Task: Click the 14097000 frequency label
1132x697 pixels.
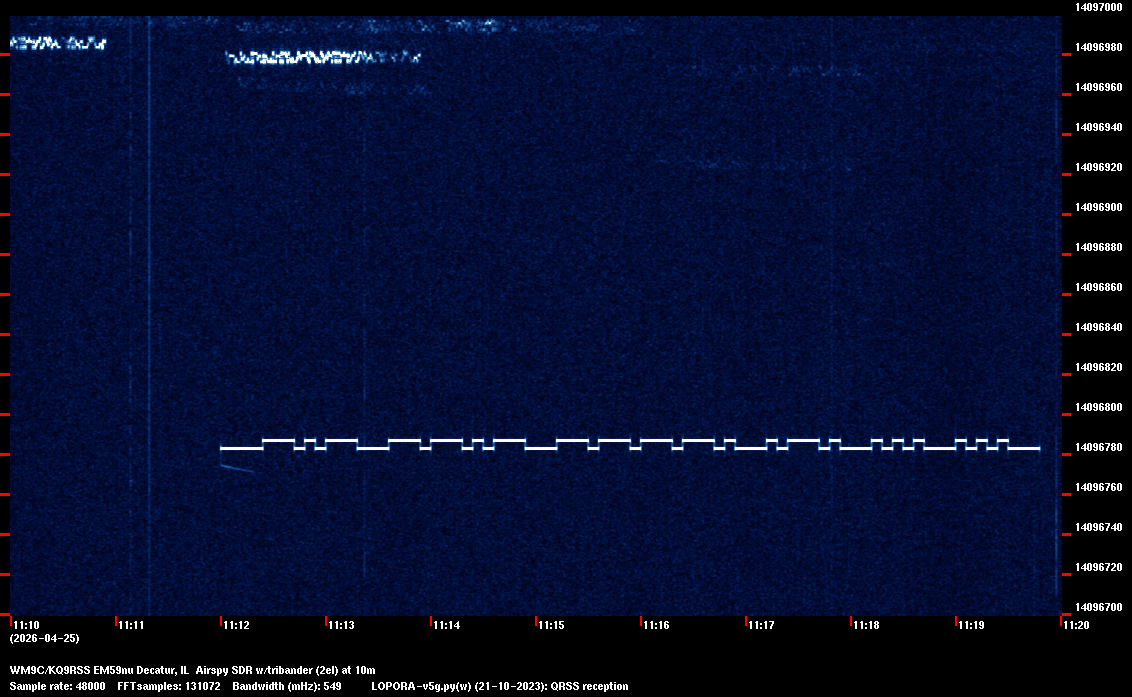Action: (1097, 7)
